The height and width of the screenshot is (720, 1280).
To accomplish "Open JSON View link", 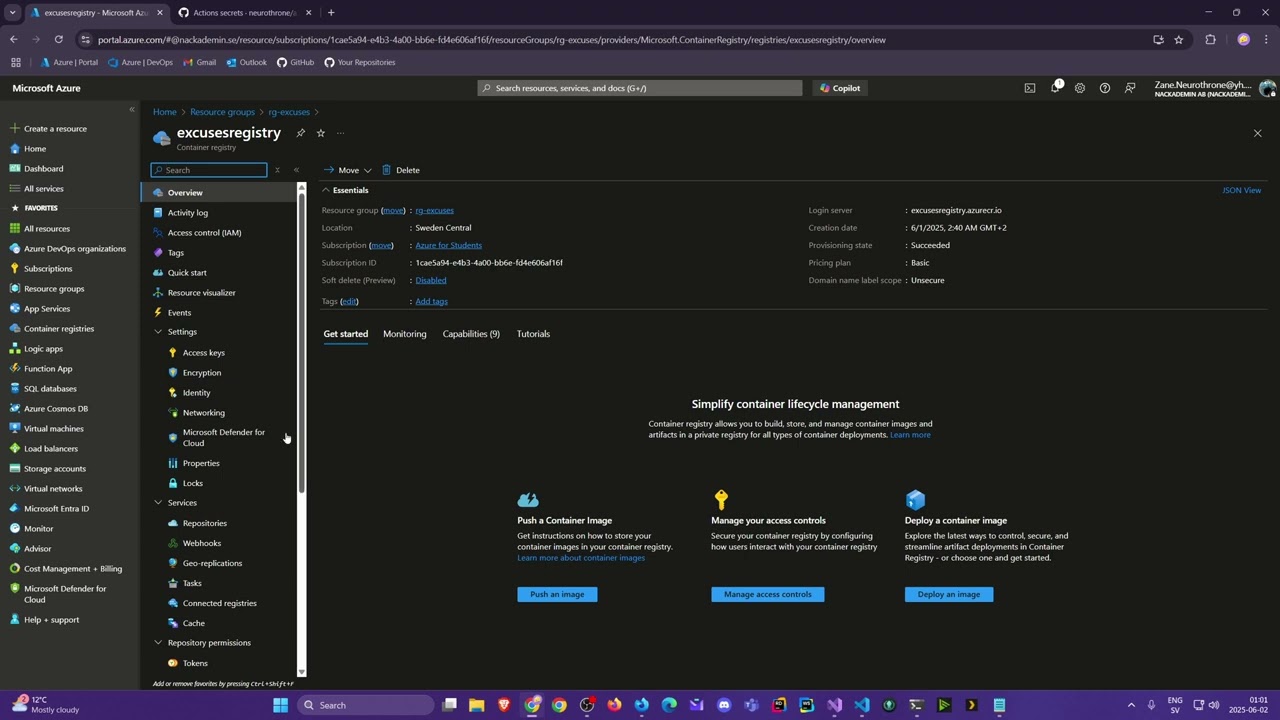I will pyautogui.click(x=1241, y=190).
